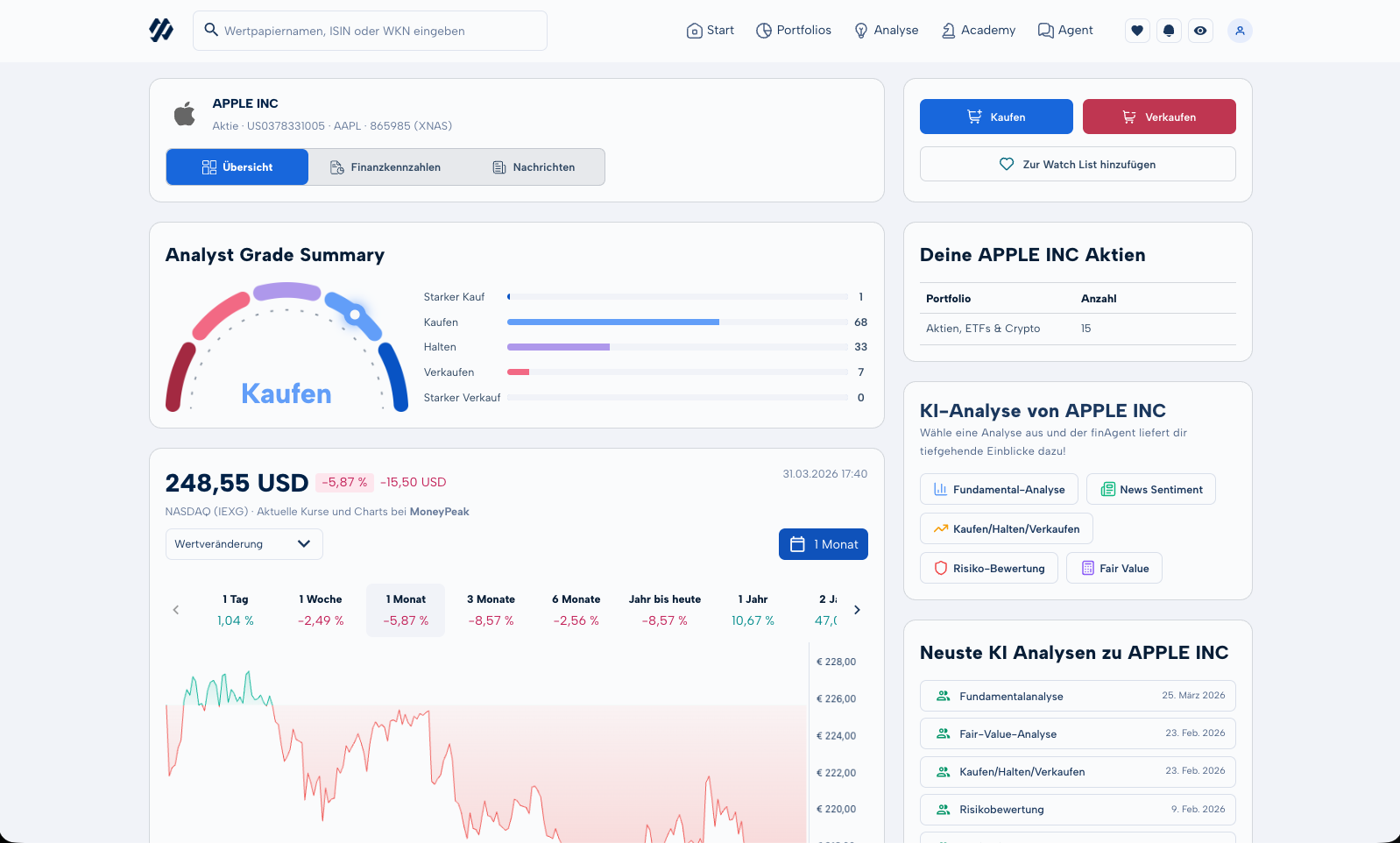Click the analyst gauge indicator knob
Image resolution: width=1400 pixels, height=843 pixels.
(355, 315)
